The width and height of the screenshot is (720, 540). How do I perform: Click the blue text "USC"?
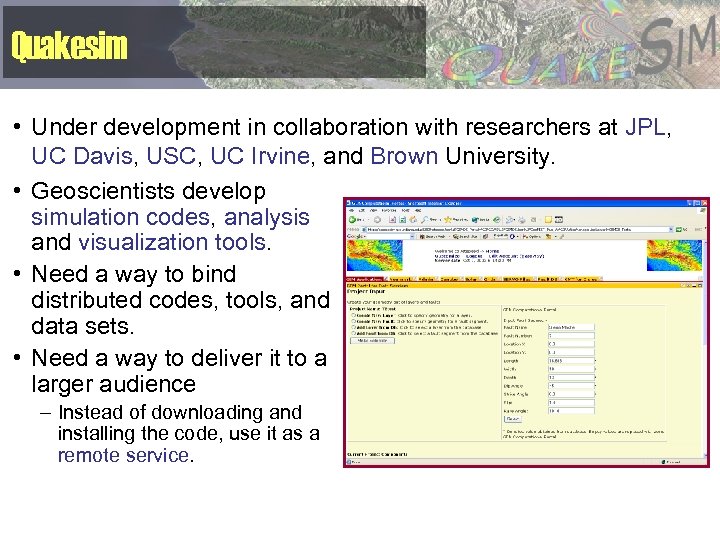pos(171,156)
